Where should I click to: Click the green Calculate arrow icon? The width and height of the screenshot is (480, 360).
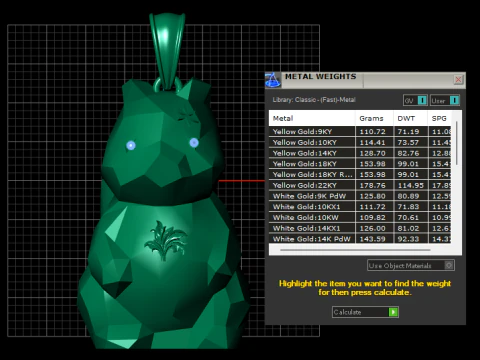tap(393, 312)
